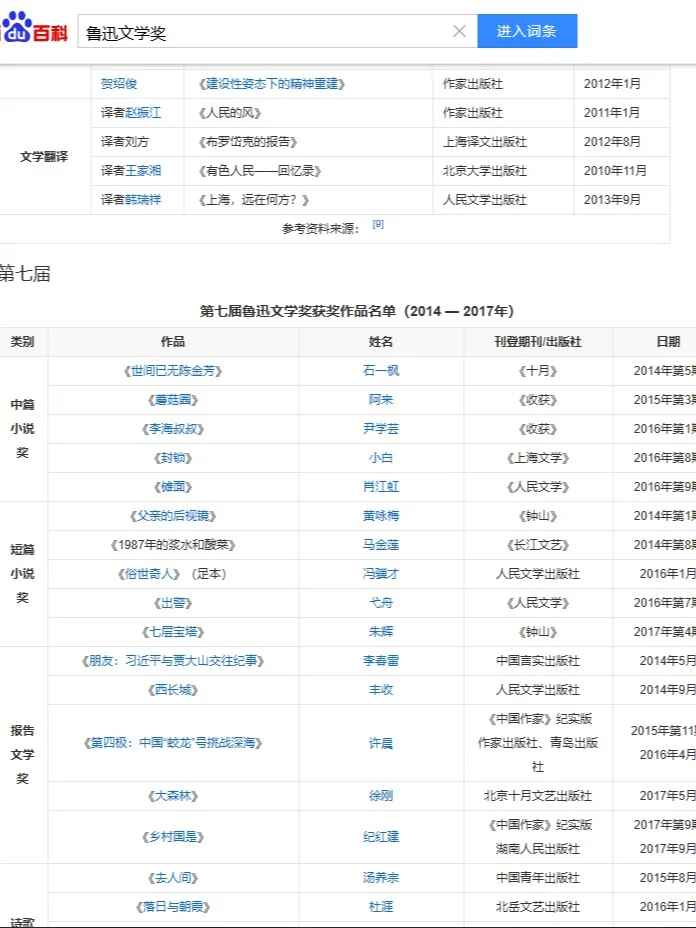Click the 刊登期刊/出版社 column header
The image size is (696, 928).
538,342
